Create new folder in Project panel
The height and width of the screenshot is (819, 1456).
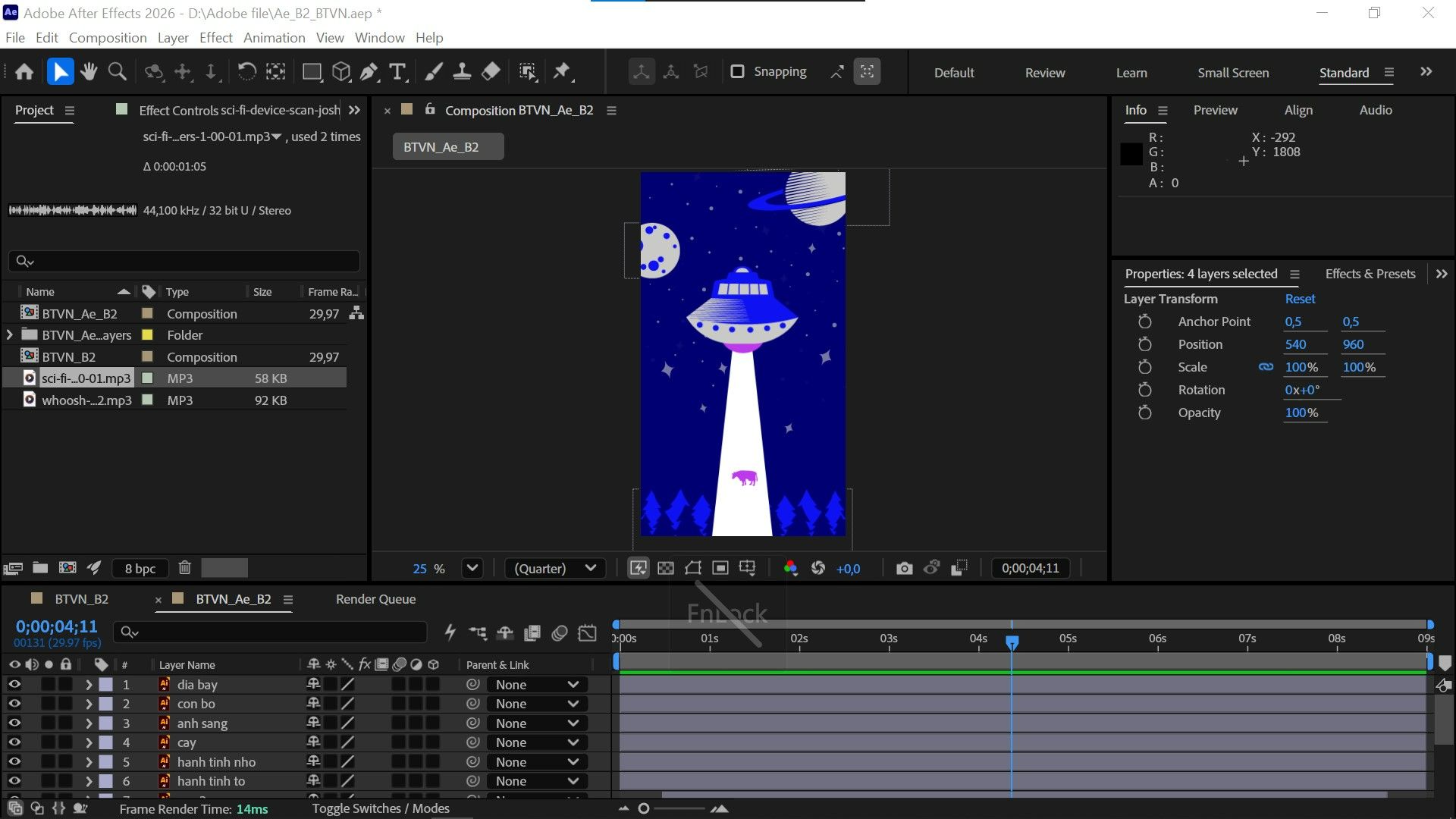pos(40,567)
